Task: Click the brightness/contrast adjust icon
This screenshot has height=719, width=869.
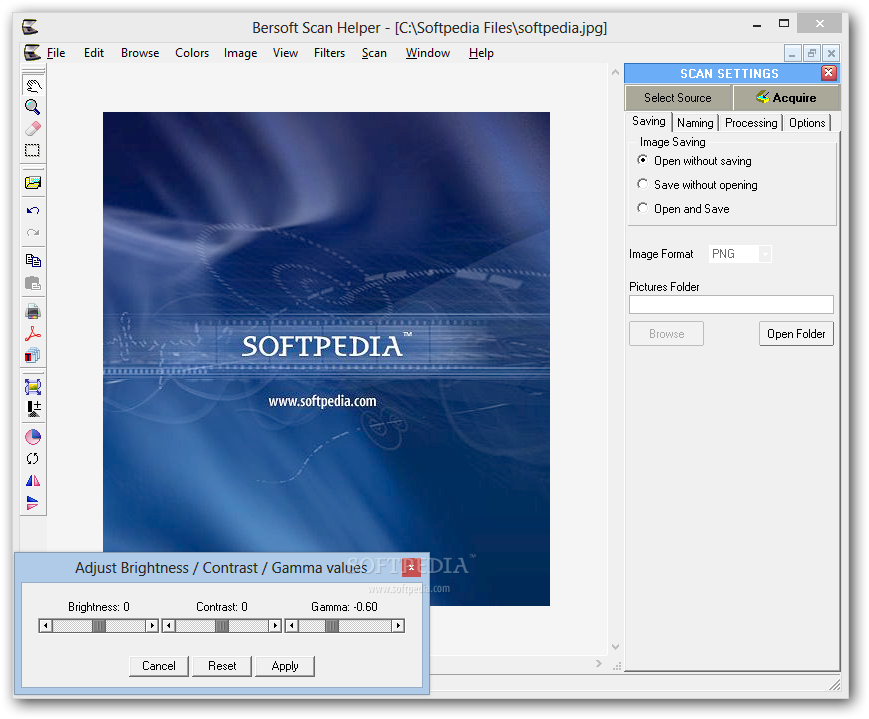Action: point(33,409)
